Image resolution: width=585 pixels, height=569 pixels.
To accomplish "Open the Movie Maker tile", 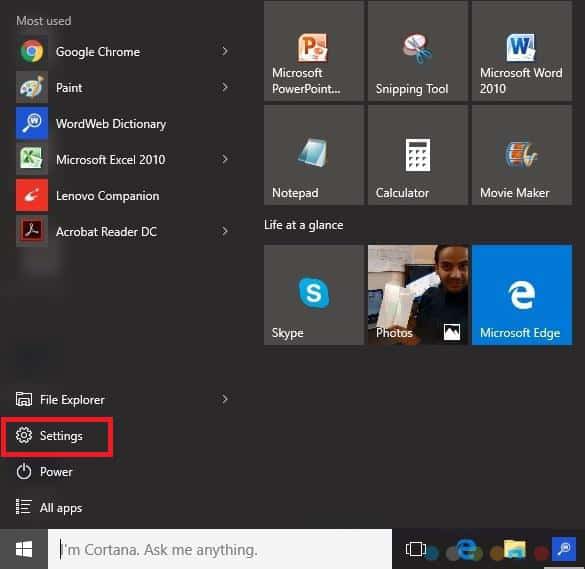I will click(x=522, y=155).
